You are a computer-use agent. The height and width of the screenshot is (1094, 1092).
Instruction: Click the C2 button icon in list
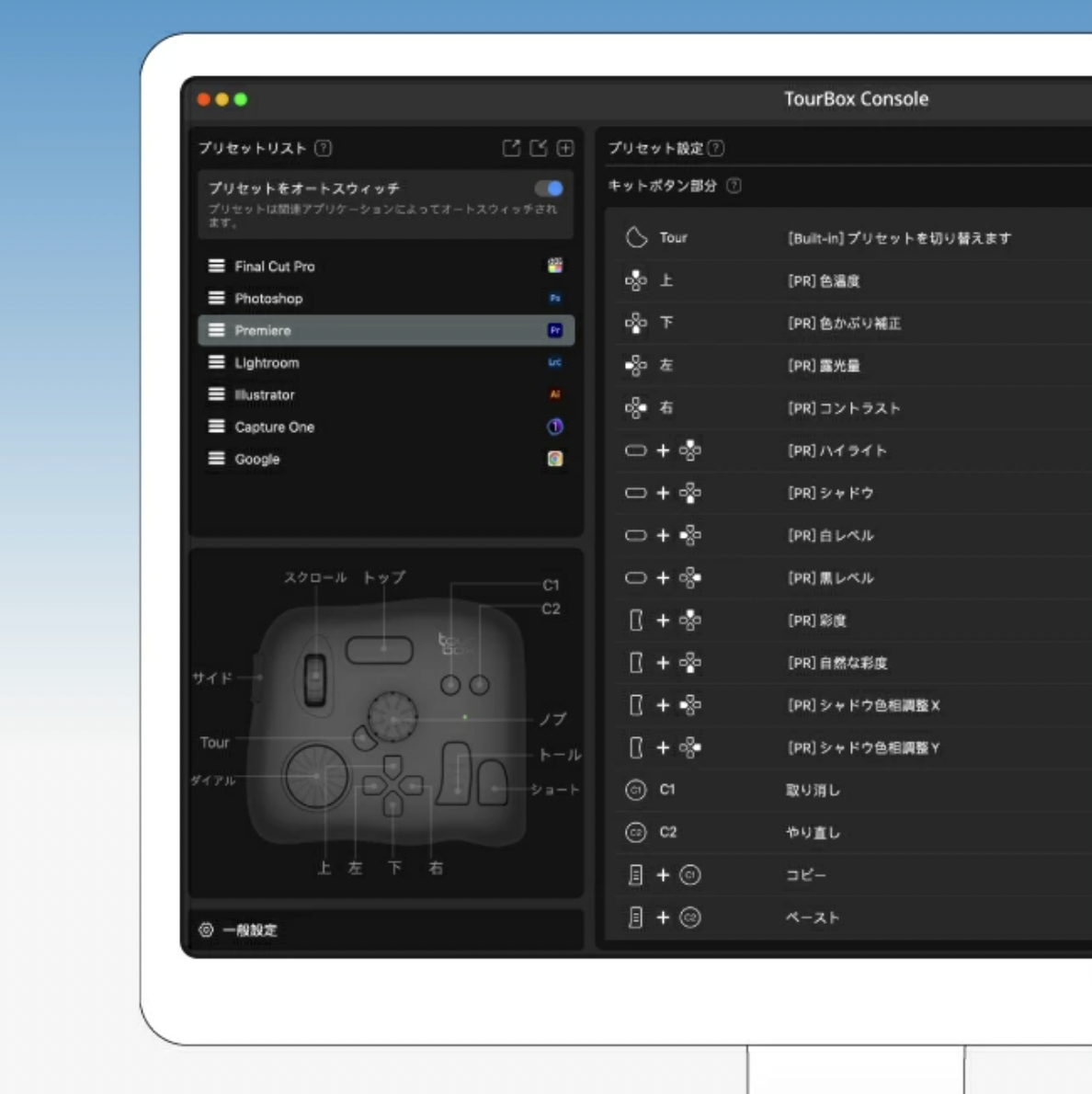[x=636, y=832]
